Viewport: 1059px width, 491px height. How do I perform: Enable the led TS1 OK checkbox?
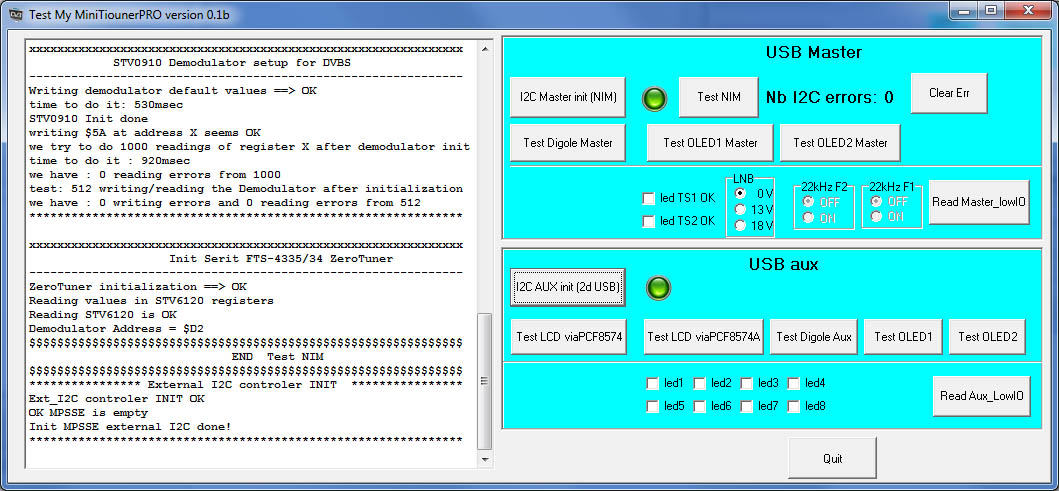coord(648,199)
